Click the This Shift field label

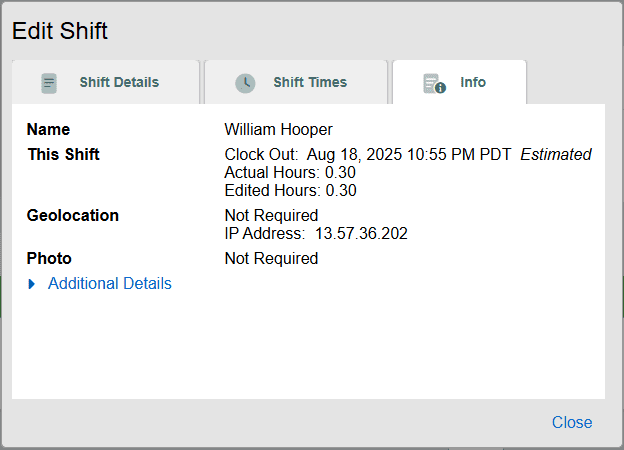(x=63, y=155)
